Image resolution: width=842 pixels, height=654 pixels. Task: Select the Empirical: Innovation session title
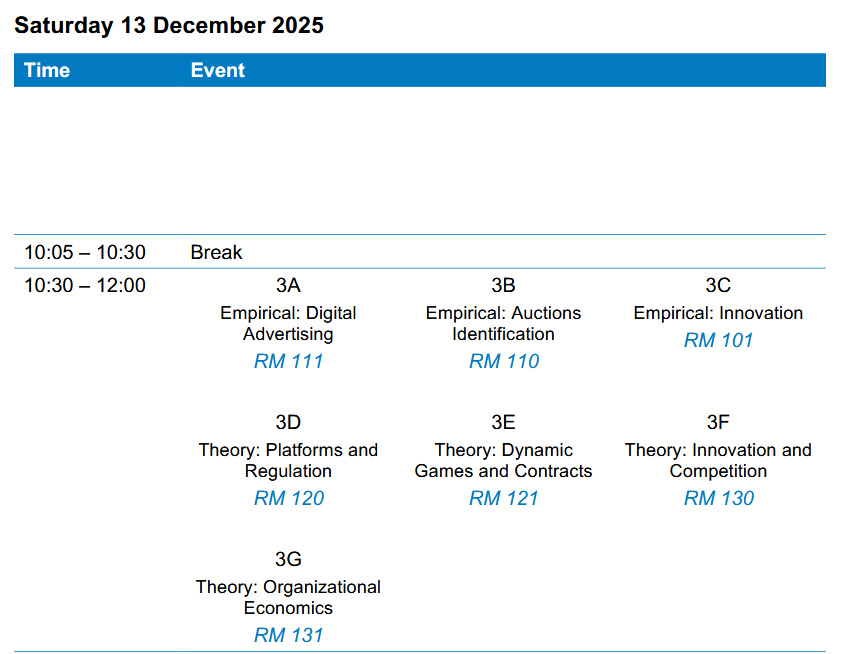[718, 314]
